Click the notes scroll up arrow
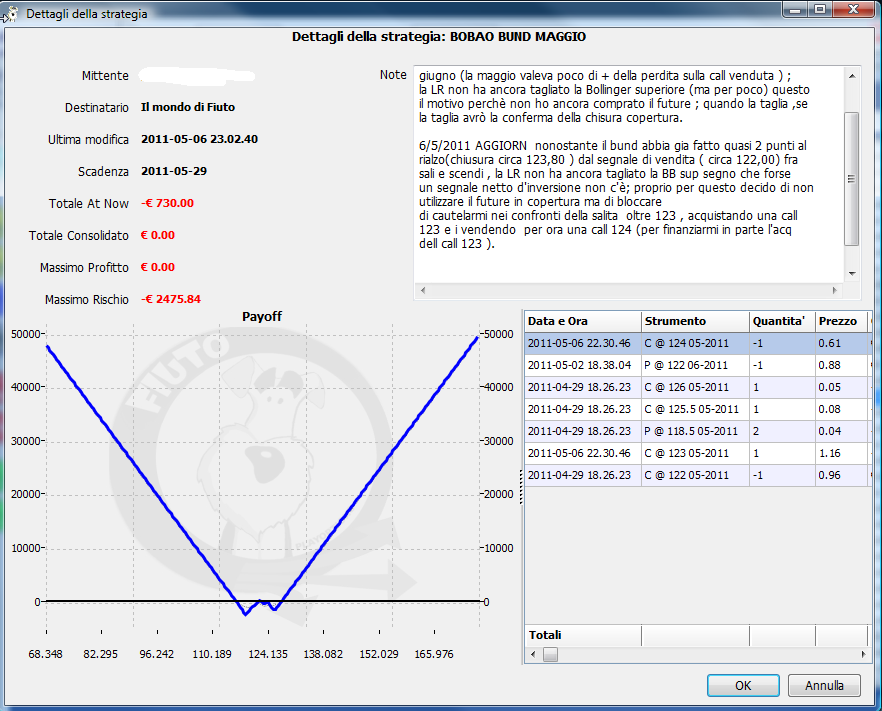Viewport: 882px width, 711px height. [852, 76]
